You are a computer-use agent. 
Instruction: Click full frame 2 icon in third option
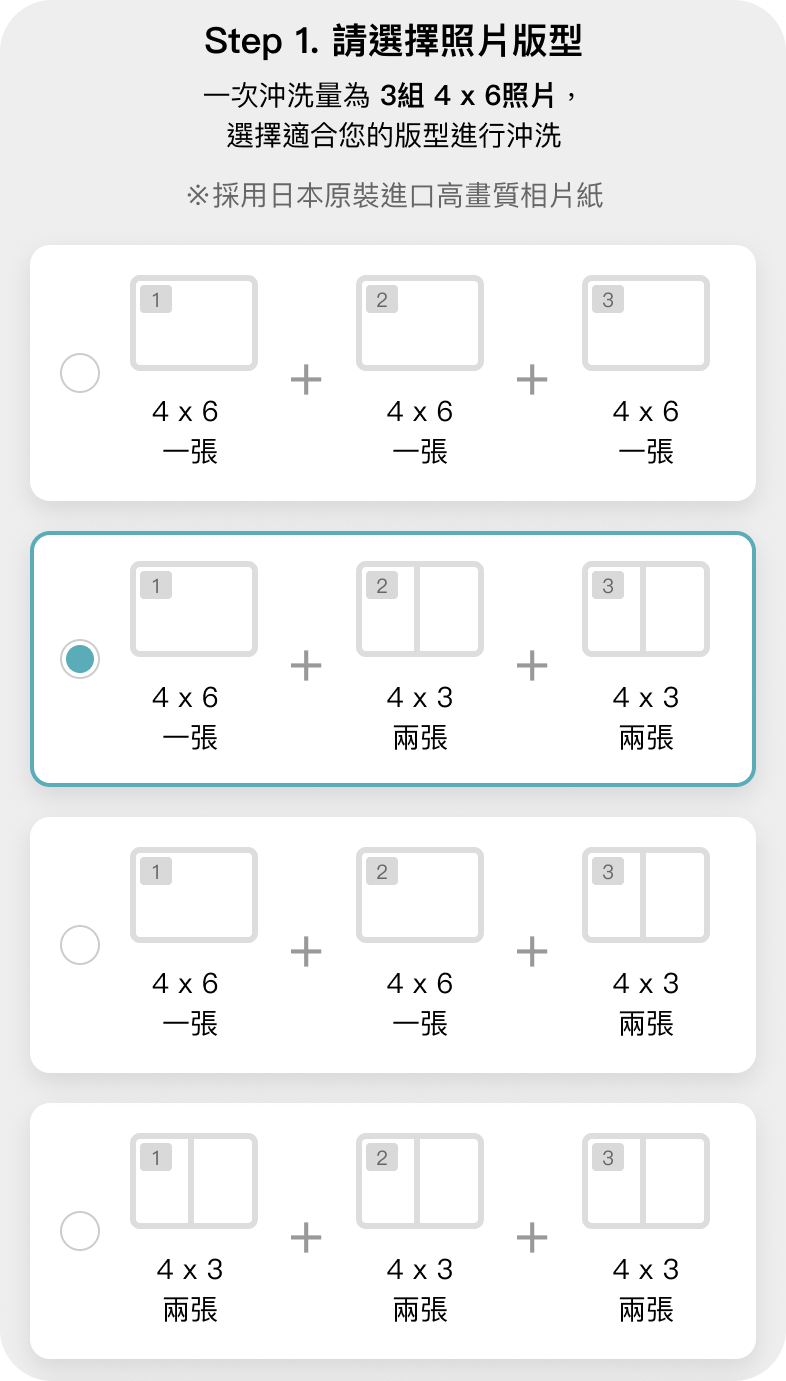click(x=420, y=895)
